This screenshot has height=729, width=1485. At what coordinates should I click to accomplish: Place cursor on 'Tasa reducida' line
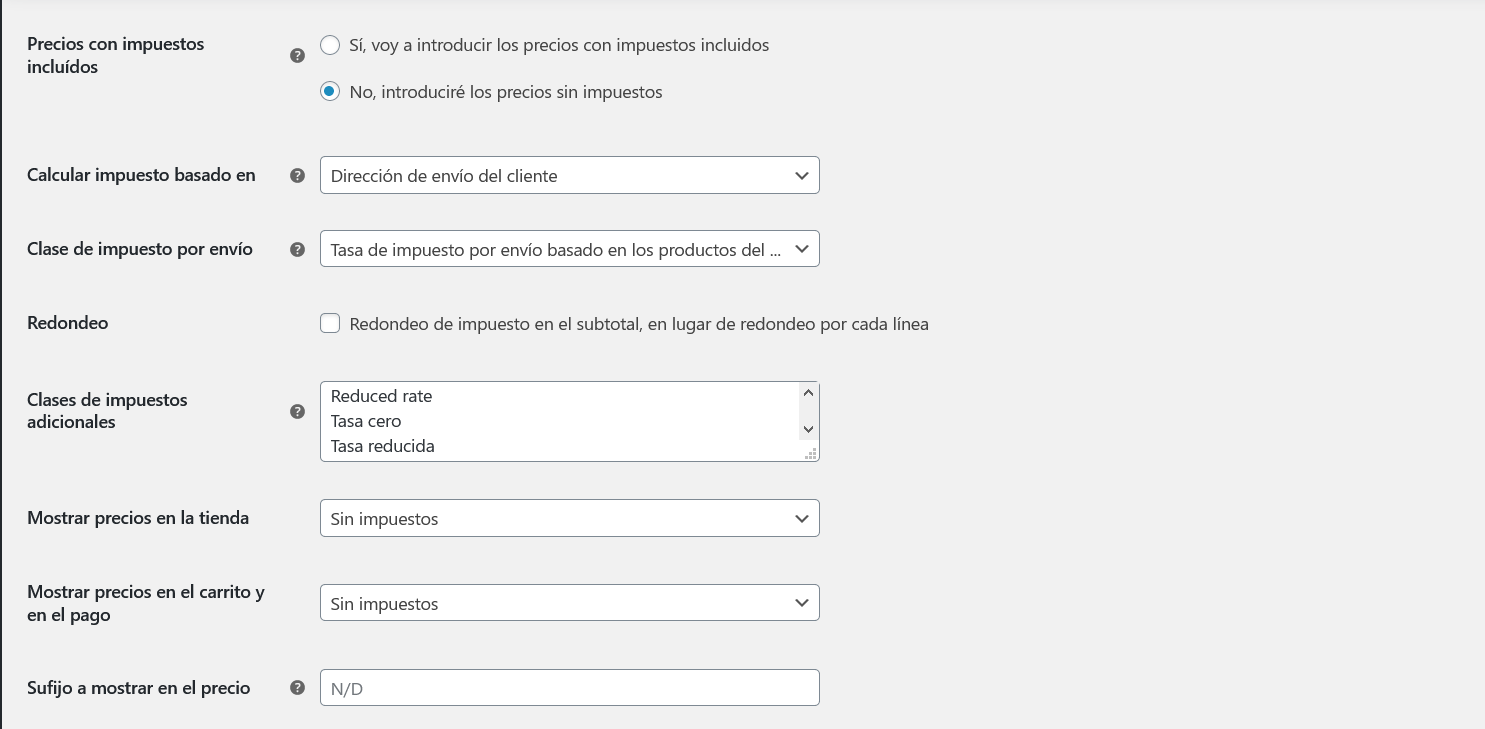click(x=383, y=446)
